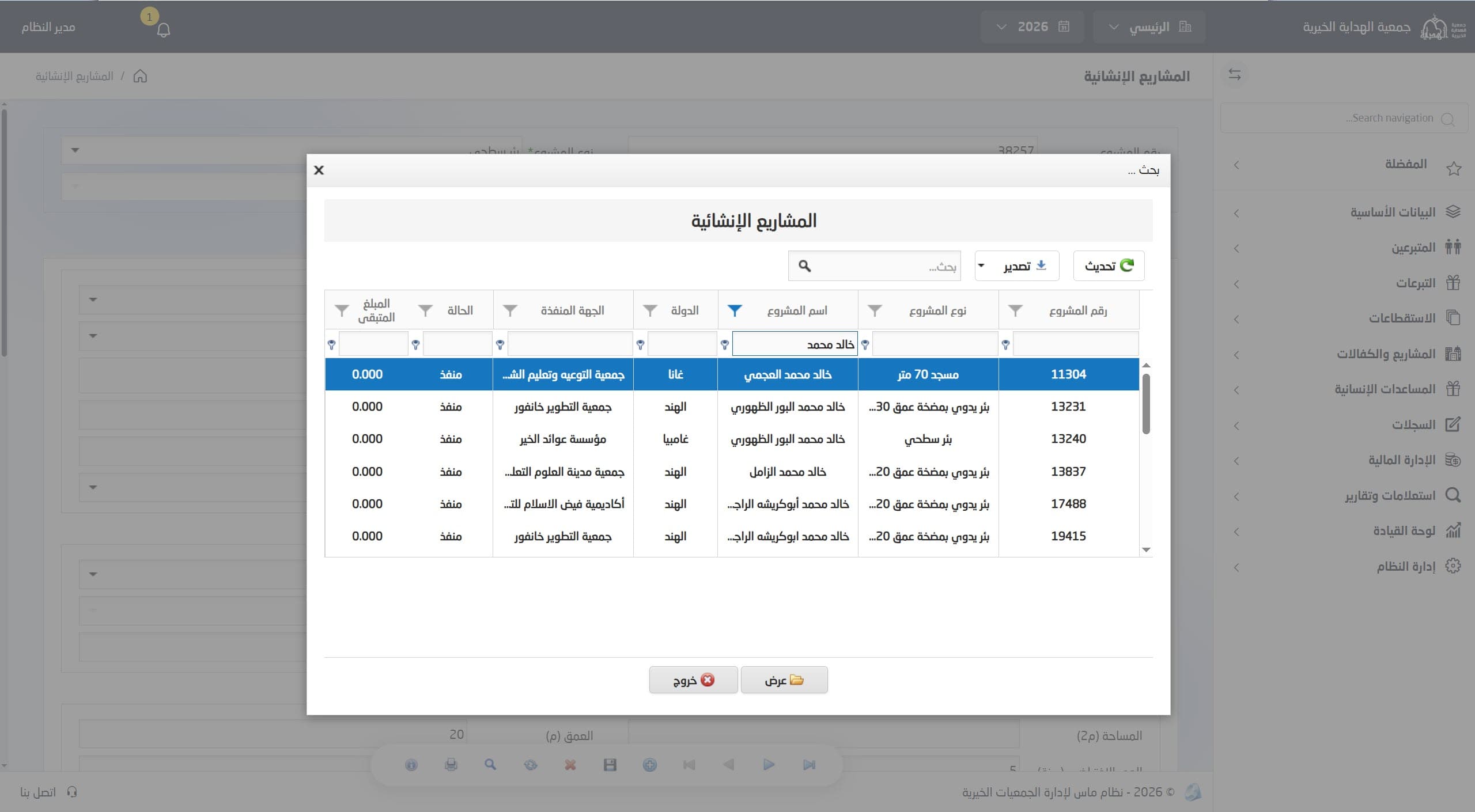Click the save disk icon in bottom toolbar
This screenshot has width=1475, height=812.
point(610,765)
